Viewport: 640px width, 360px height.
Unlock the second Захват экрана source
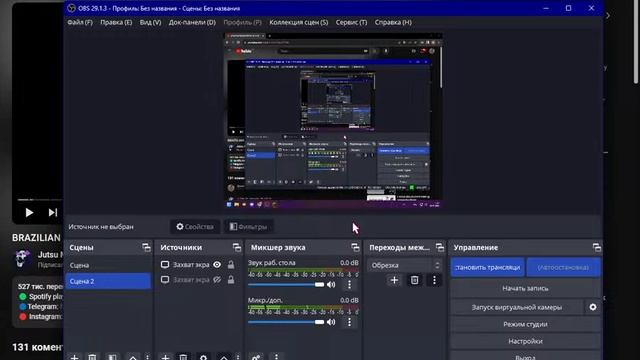coord(231,280)
